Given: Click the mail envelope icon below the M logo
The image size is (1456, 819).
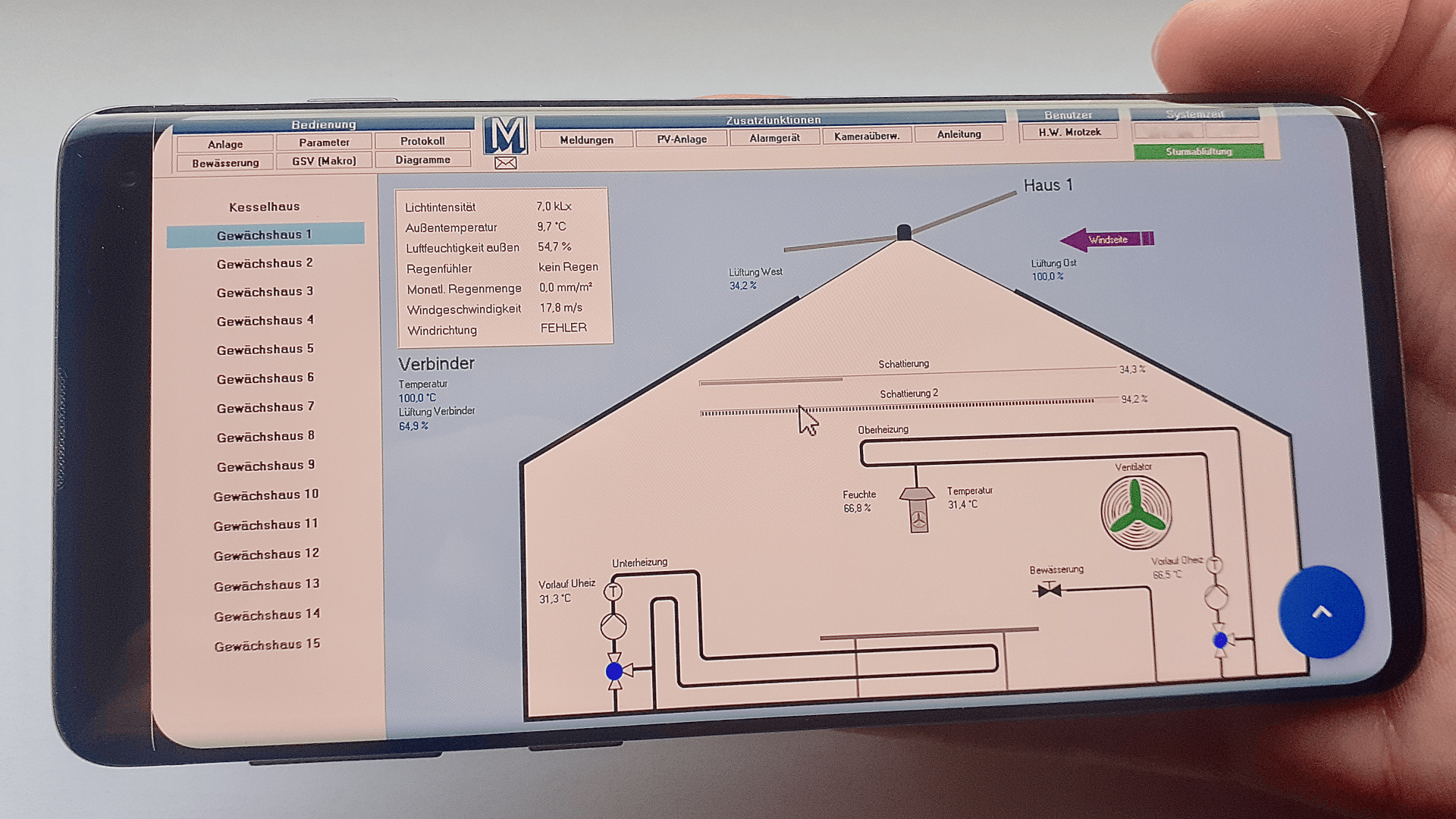Looking at the screenshot, I should [505, 162].
